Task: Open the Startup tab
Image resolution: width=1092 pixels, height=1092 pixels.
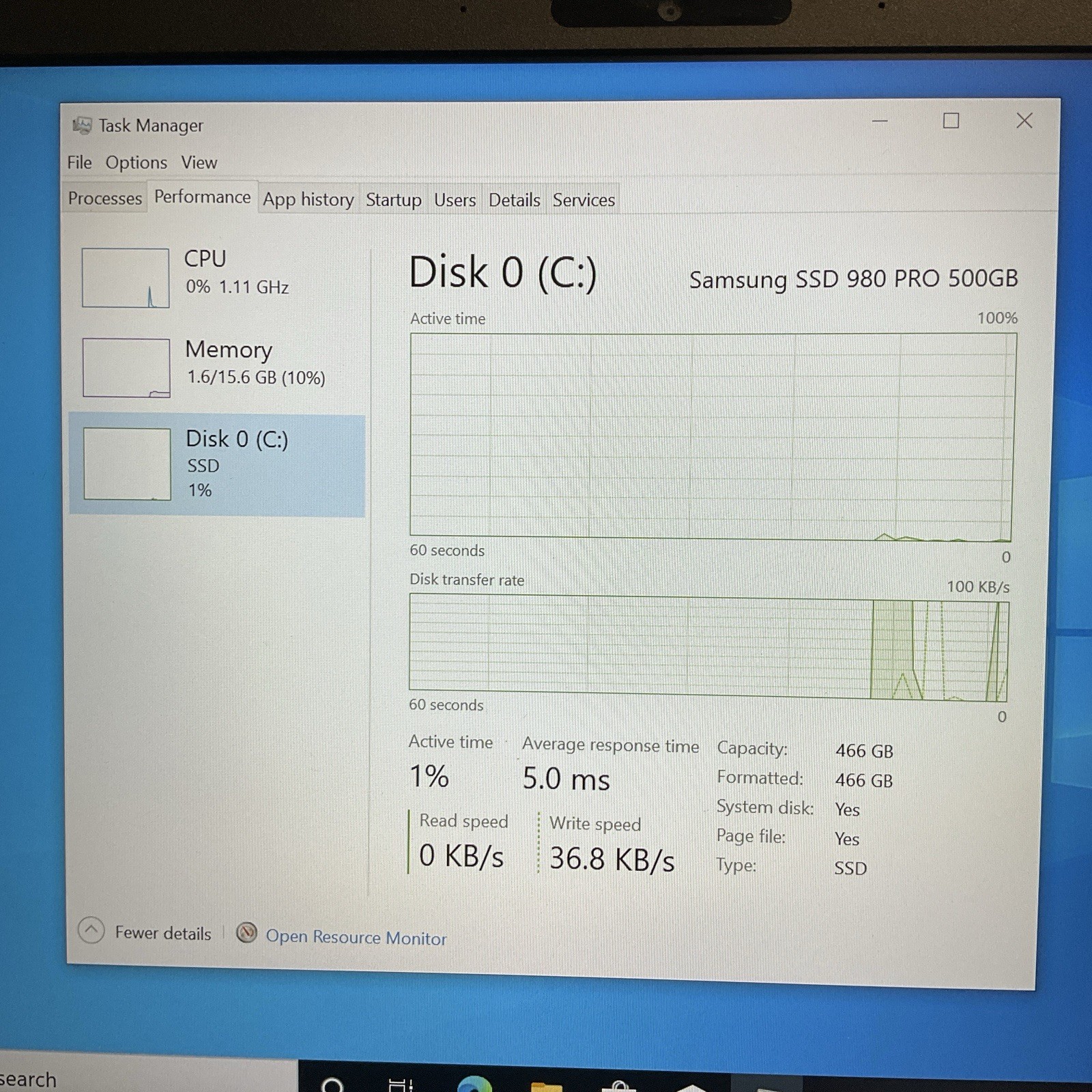Action: [x=393, y=199]
